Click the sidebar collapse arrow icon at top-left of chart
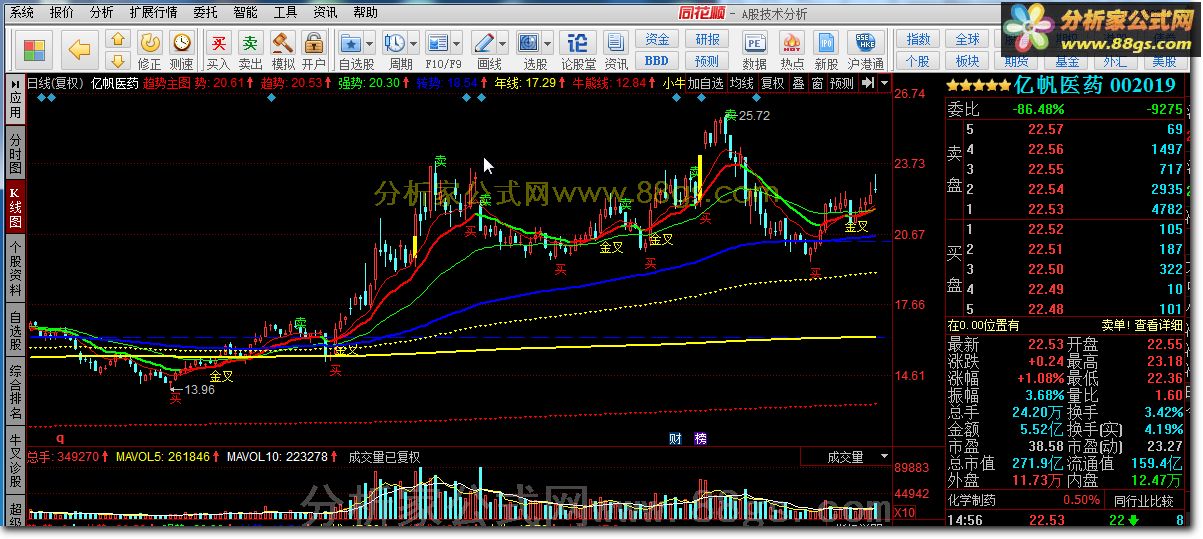Image resolution: width=1203 pixels, height=539 pixels. click(x=15, y=83)
